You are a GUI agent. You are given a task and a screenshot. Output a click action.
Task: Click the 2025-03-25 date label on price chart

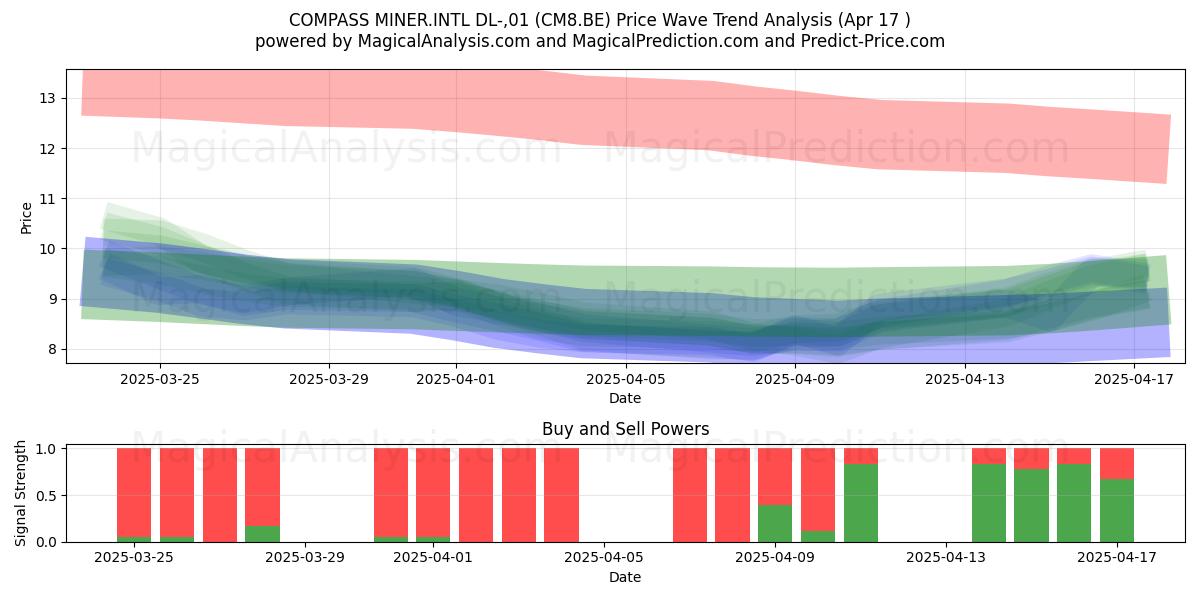[x=160, y=379]
